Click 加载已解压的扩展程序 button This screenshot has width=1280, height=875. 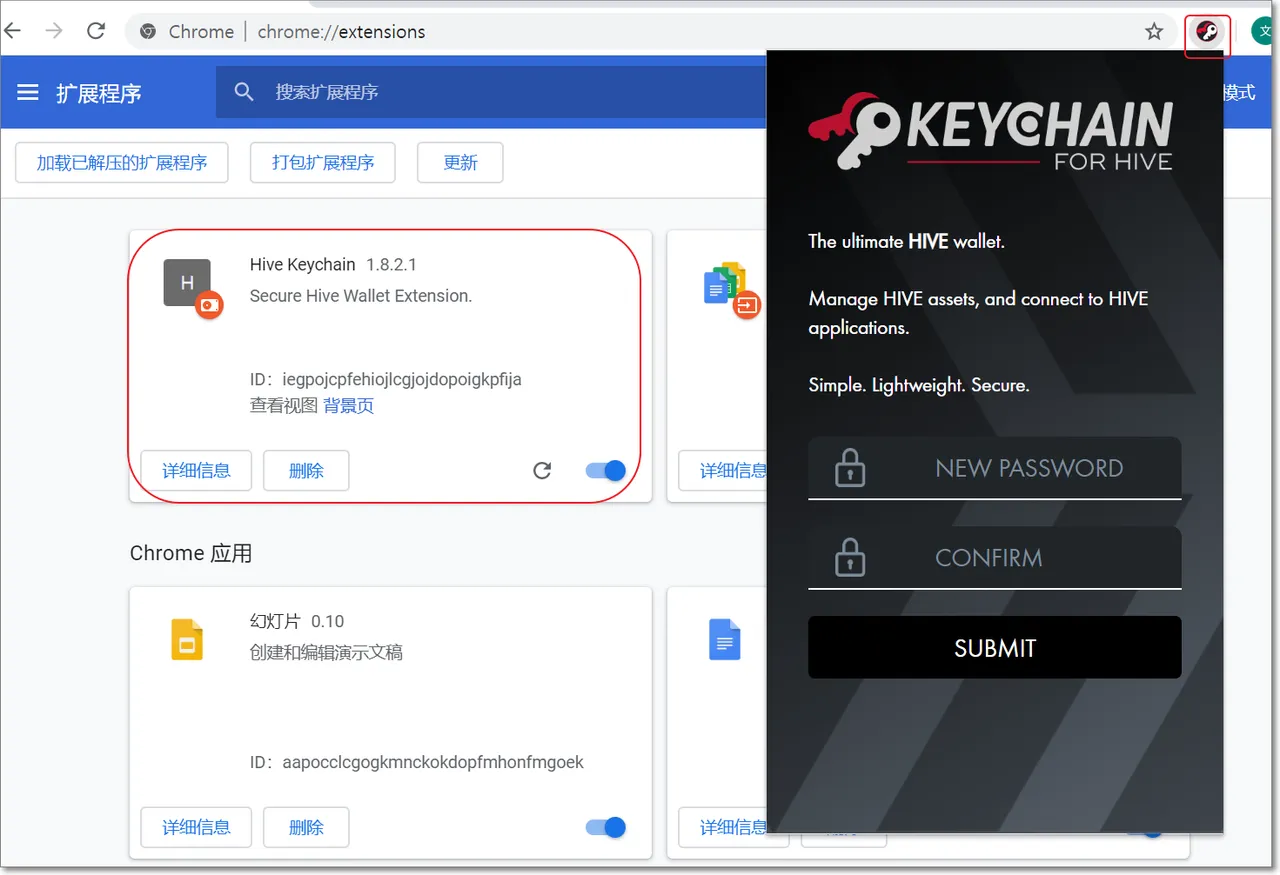122,163
